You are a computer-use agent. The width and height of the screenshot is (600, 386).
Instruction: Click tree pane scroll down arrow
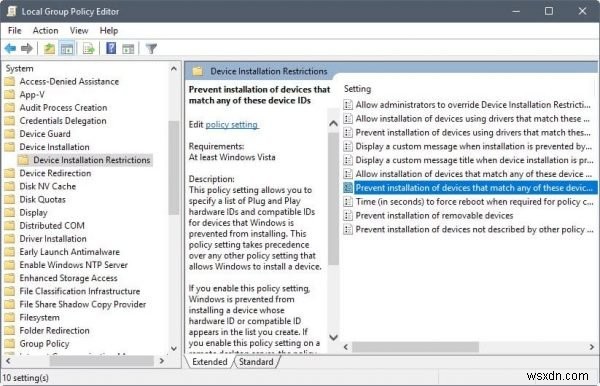[x=173, y=348]
